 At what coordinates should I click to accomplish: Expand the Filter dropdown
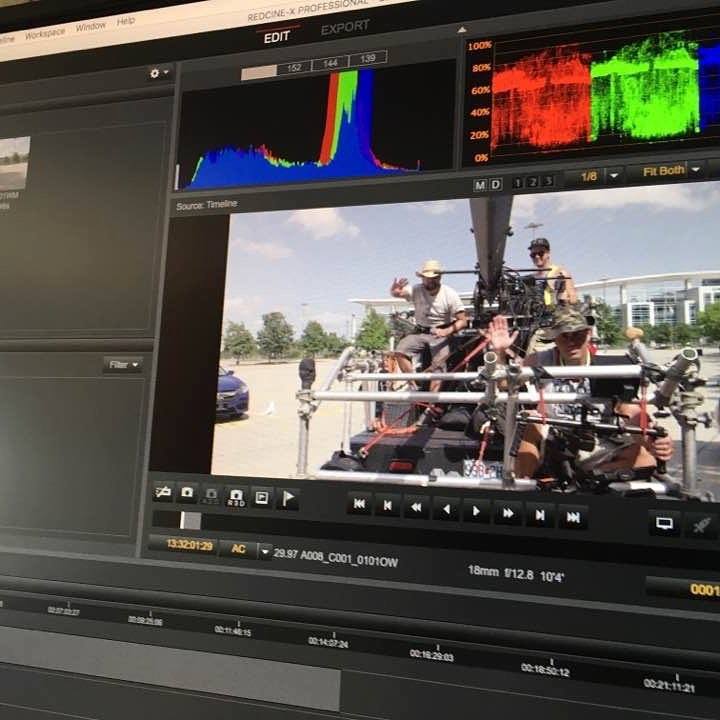[123, 365]
